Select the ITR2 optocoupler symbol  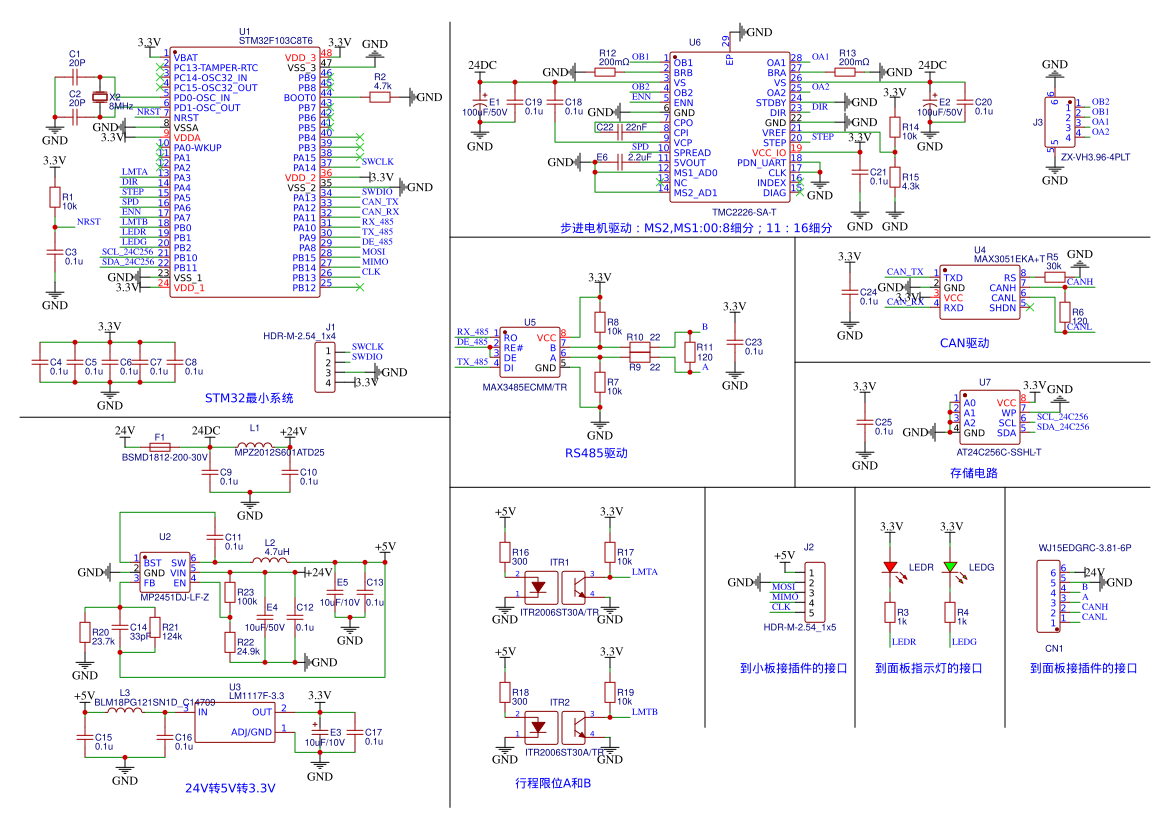tap(556, 726)
